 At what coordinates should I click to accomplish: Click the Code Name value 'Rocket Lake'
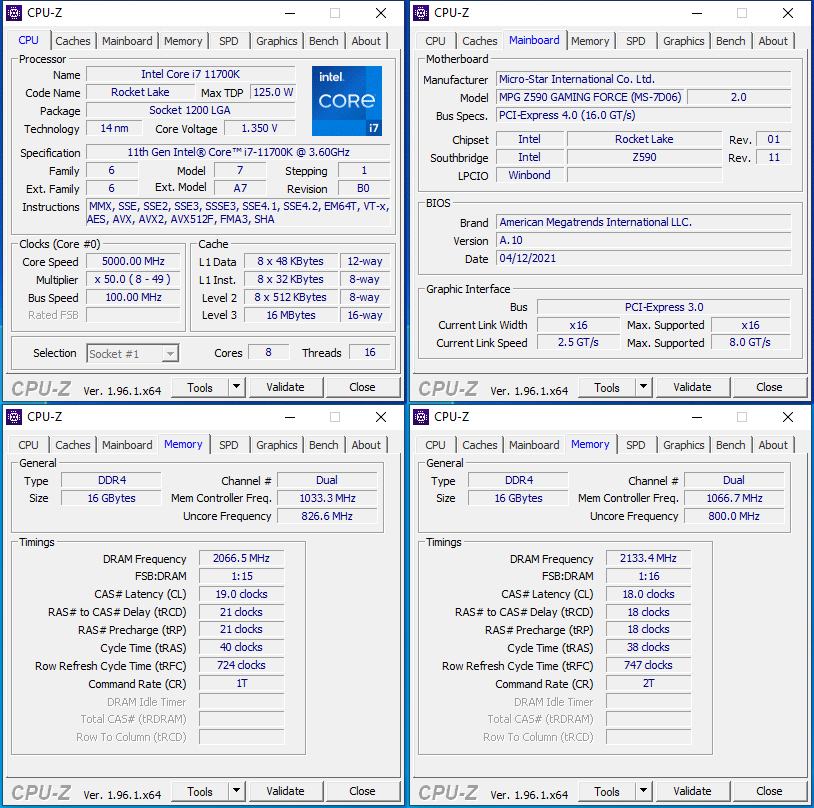140,92
